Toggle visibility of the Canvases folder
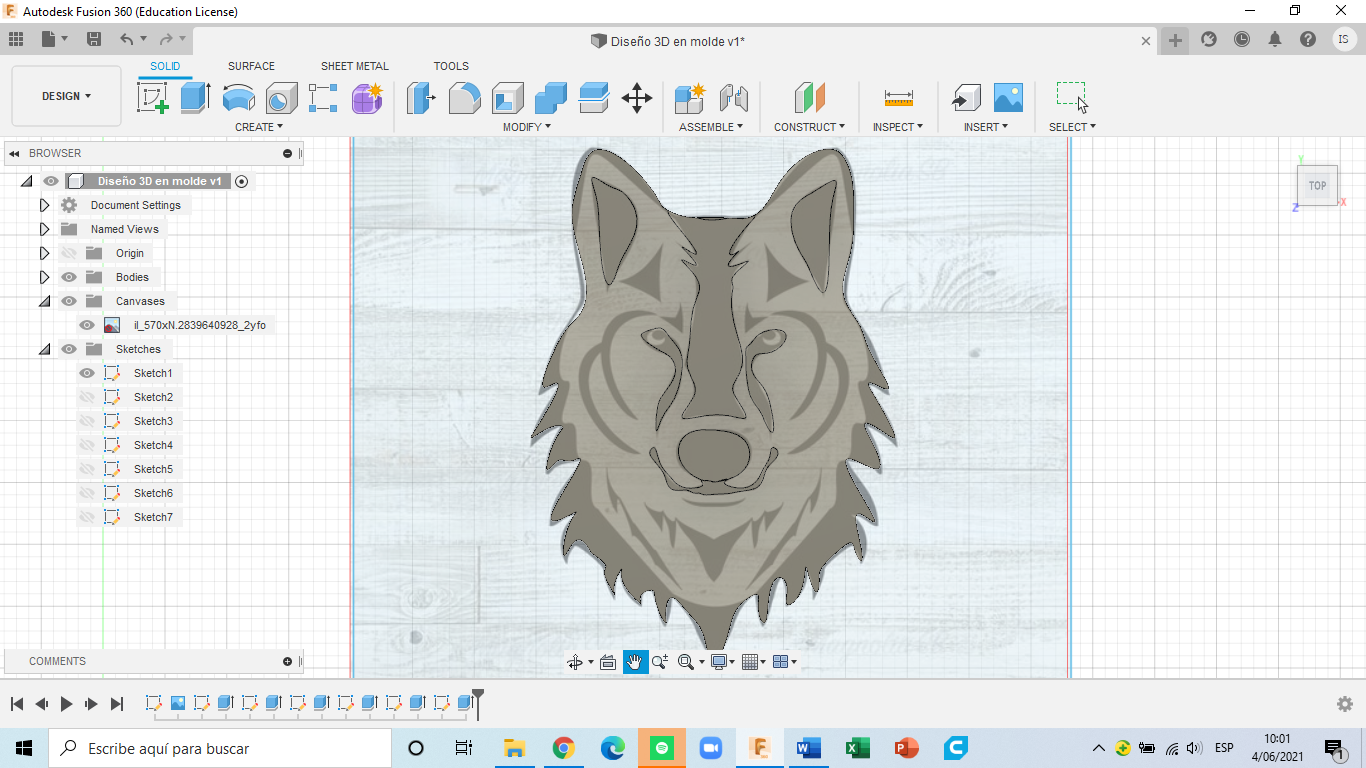This screenshot has width=1366, height=768. (x=69, y=300)
